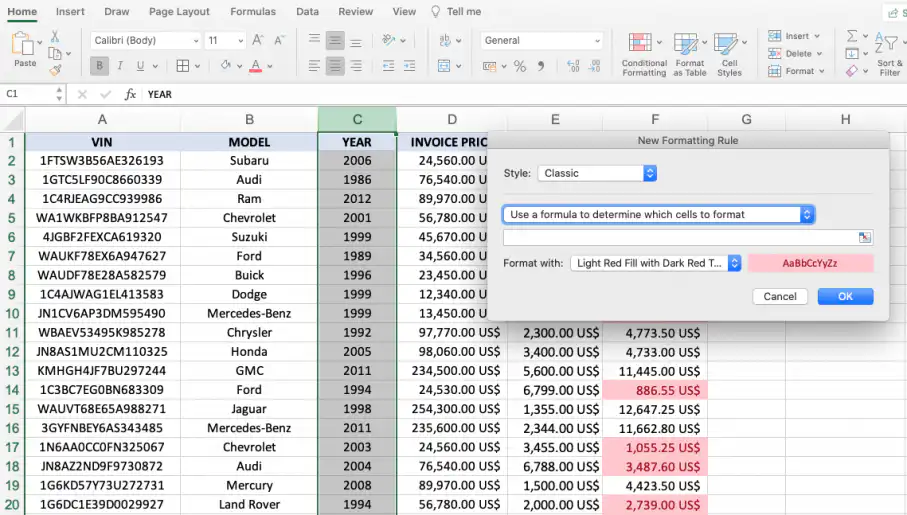The height and width of the screenshot is (515, 907).
Task: Click the Tell me search
Action: [x=456, y=12]
